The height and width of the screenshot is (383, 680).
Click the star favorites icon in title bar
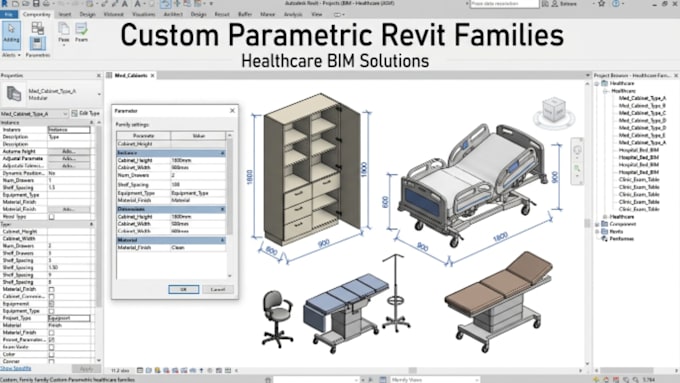(x=602, y=3)
